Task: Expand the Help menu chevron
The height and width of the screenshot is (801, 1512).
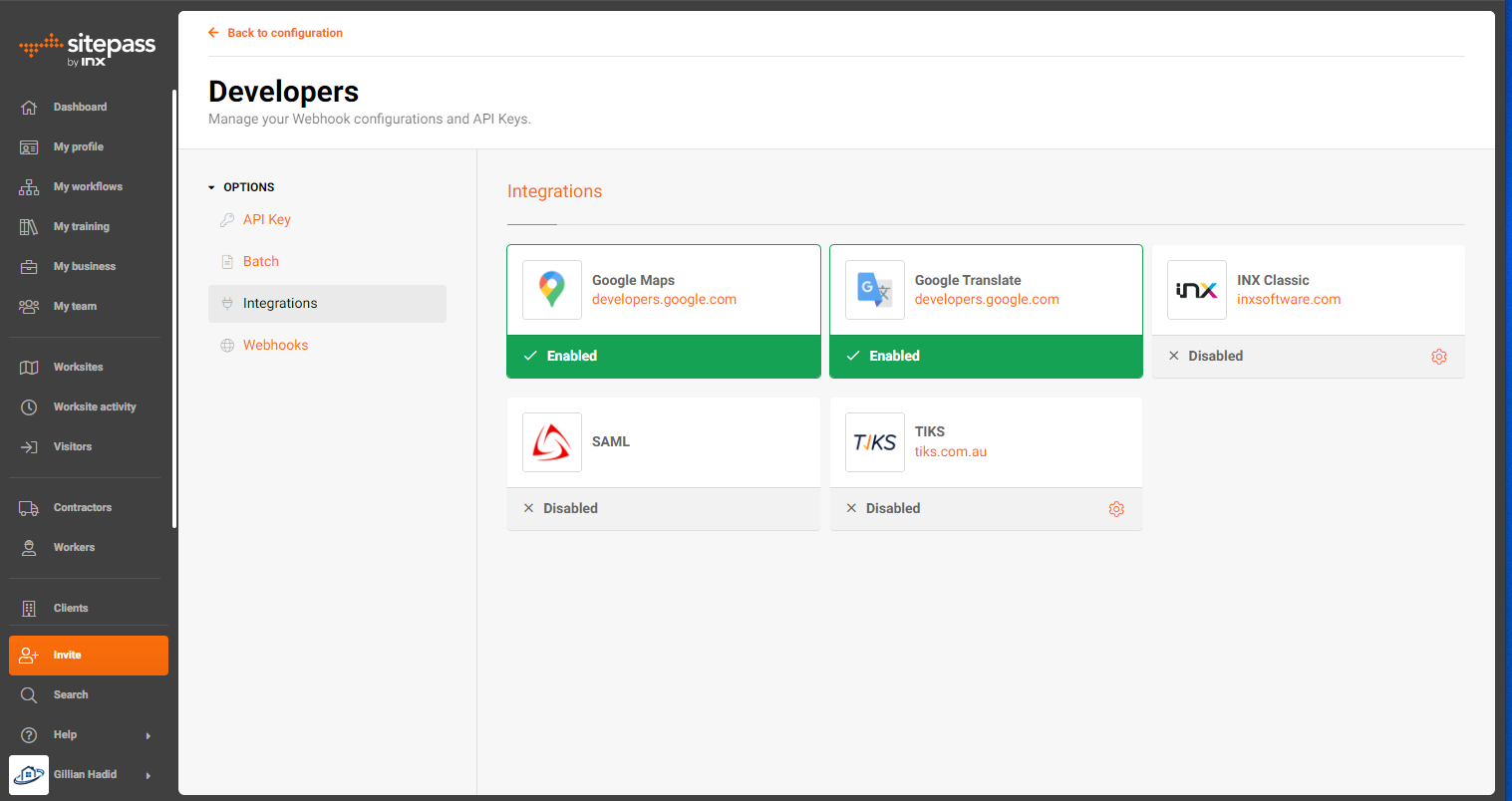Action: tap(149, 735)
